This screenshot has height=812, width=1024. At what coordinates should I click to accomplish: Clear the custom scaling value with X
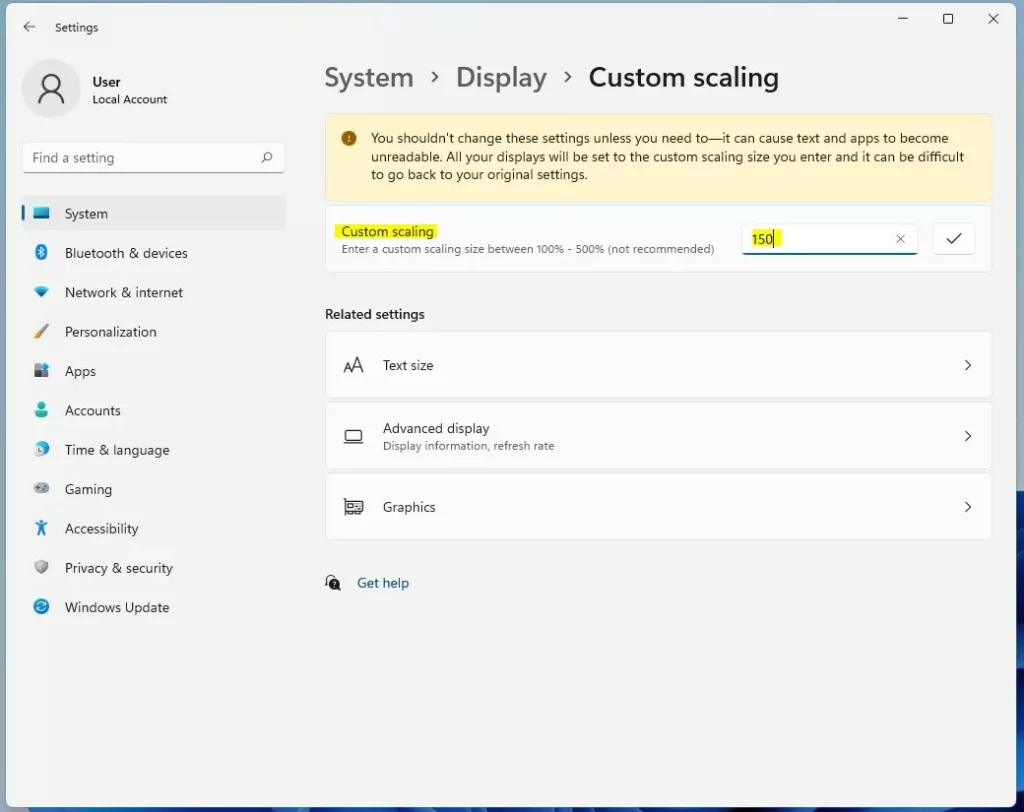pos(900,239)
